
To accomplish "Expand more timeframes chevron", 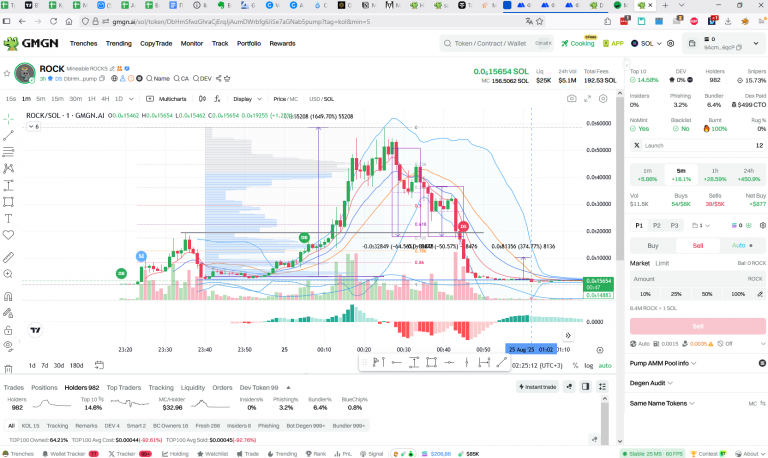I will point(131,98).
